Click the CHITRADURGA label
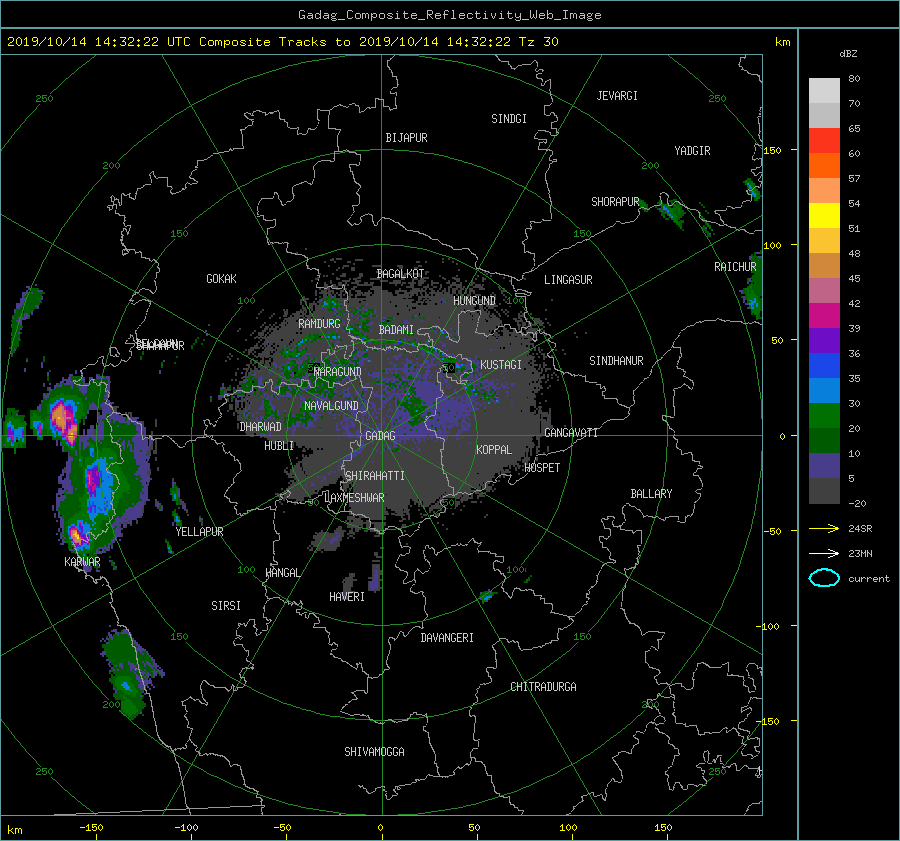 tap(544, 687)
